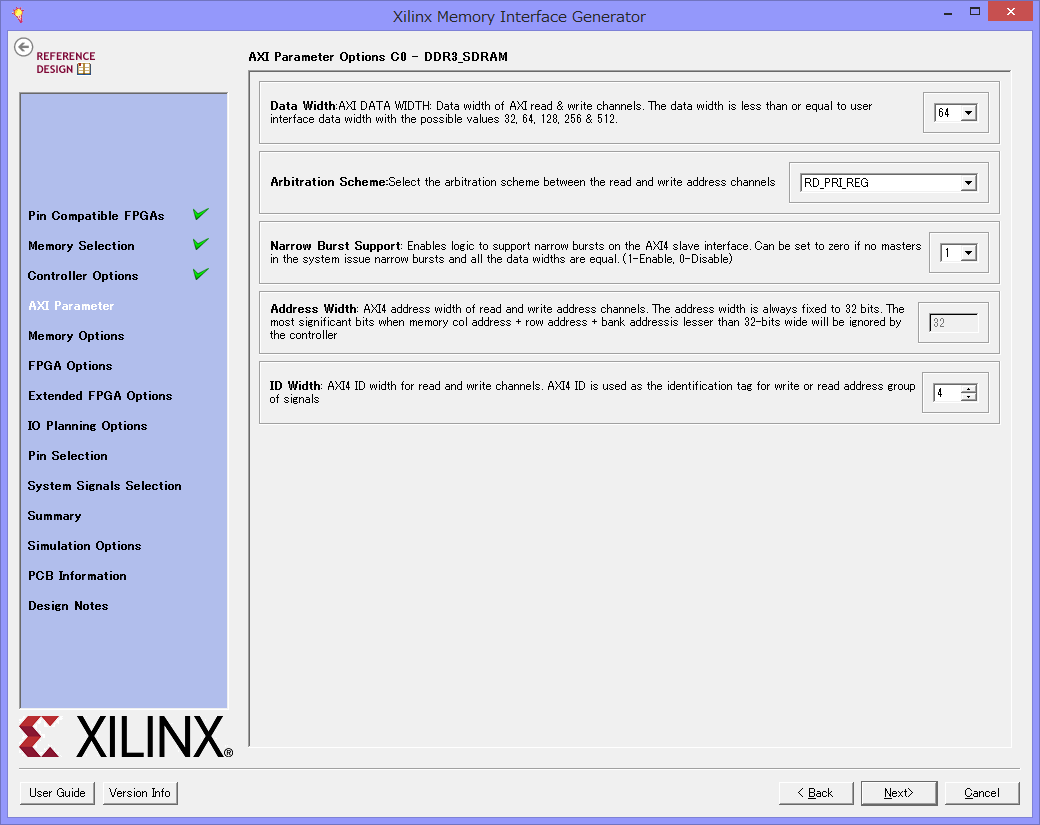1040x825 pixels.
Task: Click the Back button
Action: point(816,793)
